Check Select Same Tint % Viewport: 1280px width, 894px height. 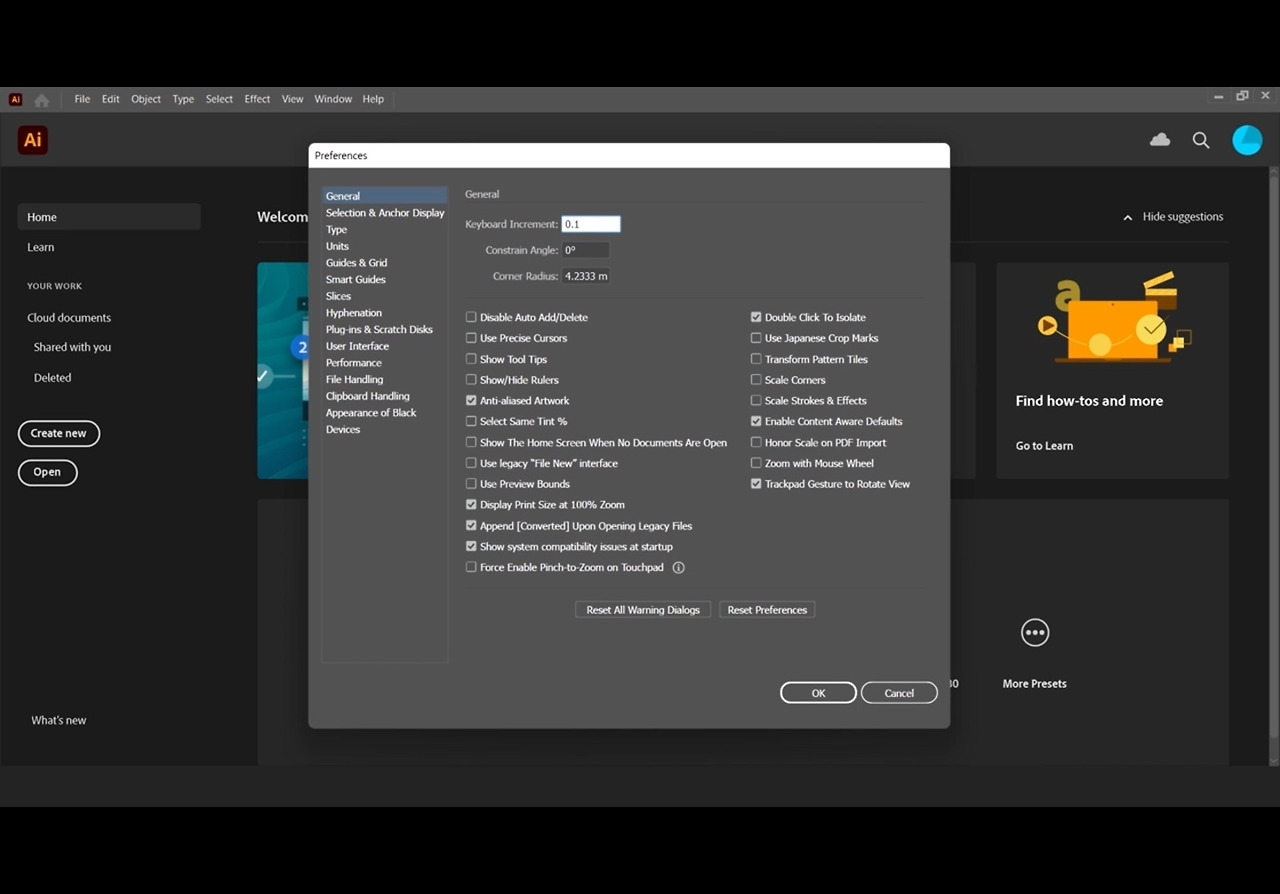click(x=471, y=422)
